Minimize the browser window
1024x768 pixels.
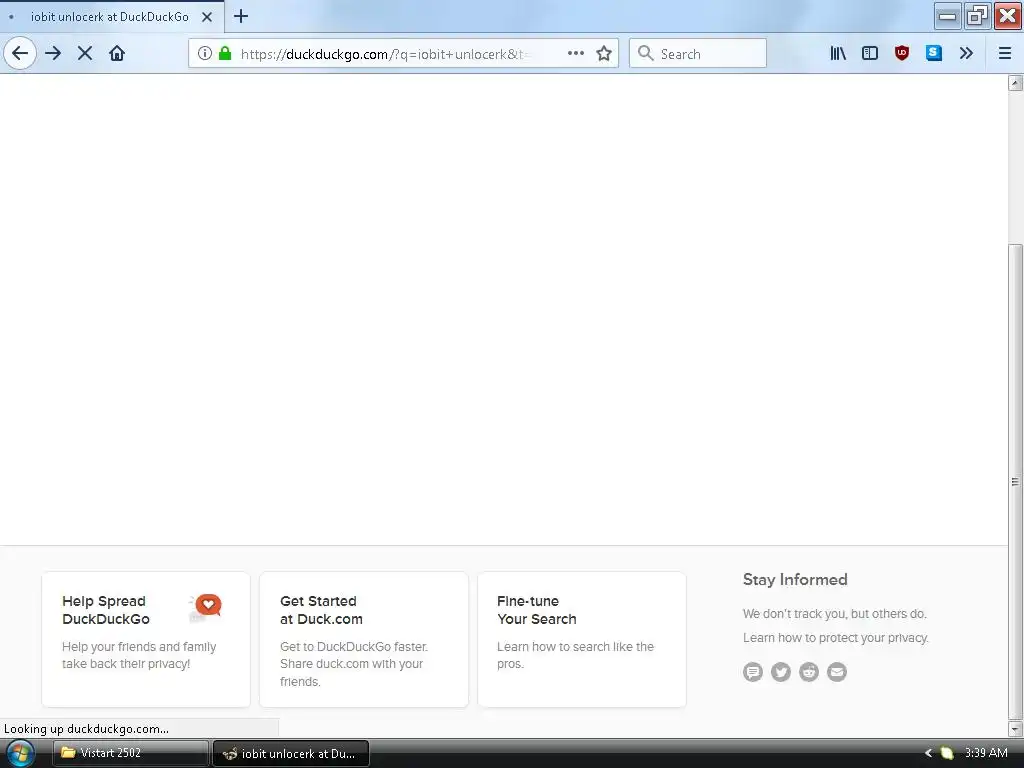click(947, 16)
